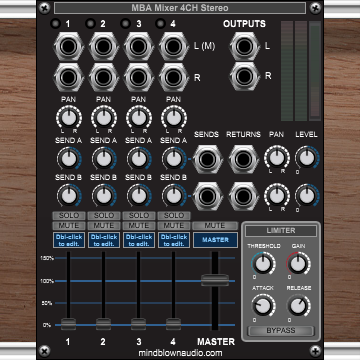The image size is (360, 360).
Task: Click the channel 1 right input jack
Action: (69, 77)
